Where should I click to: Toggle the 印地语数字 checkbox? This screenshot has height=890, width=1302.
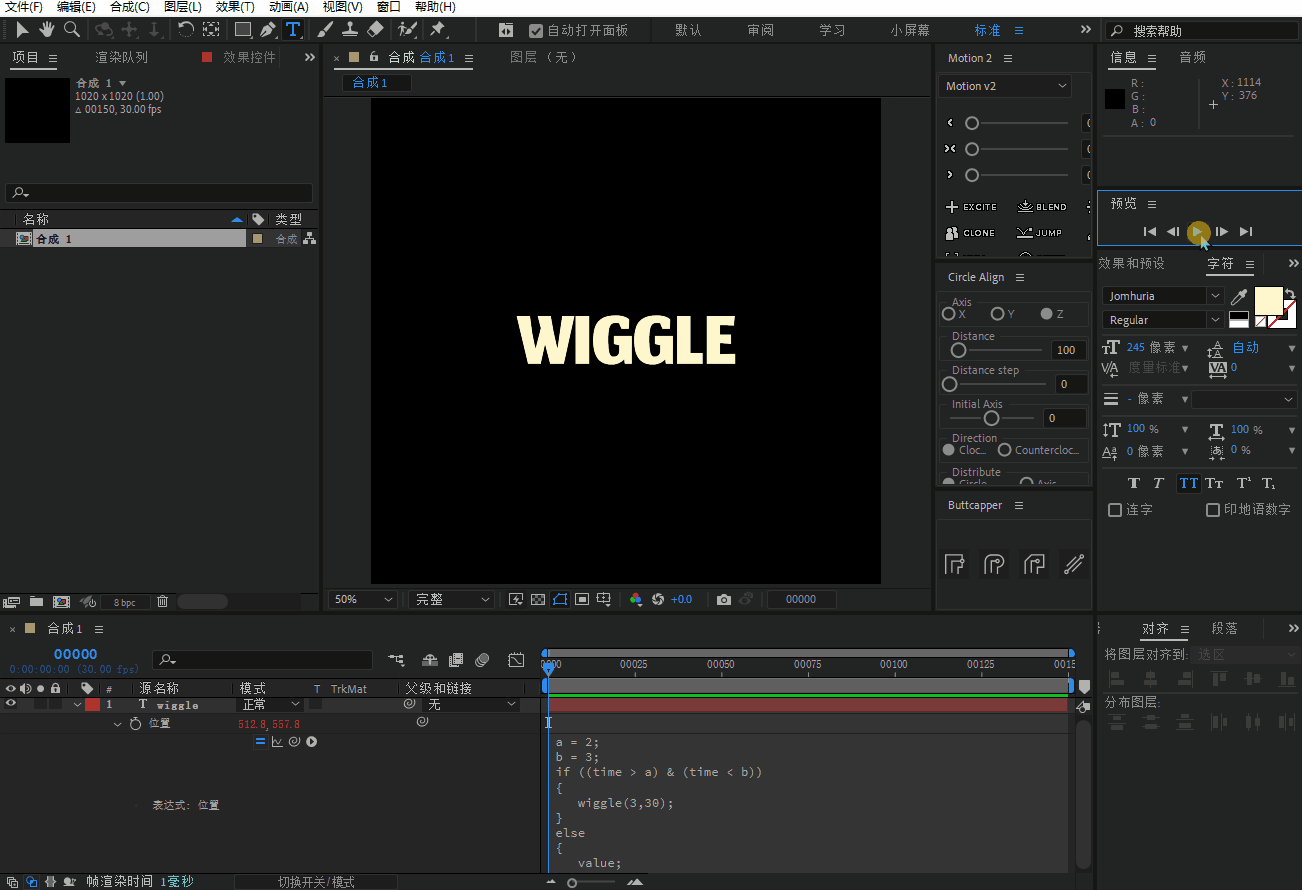pyautogui.click(x=1213, y=510)
